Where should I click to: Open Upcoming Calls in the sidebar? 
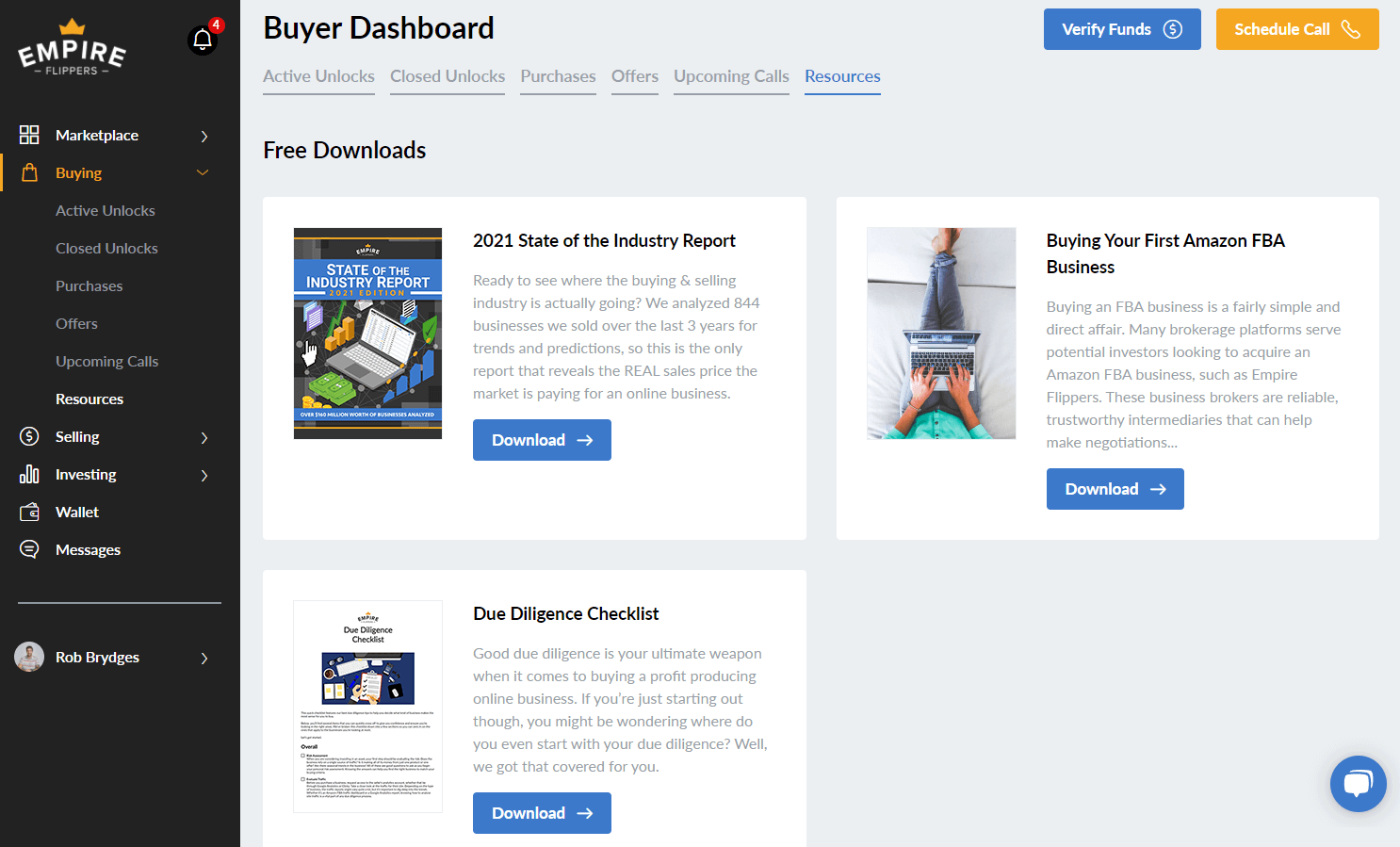106,361
